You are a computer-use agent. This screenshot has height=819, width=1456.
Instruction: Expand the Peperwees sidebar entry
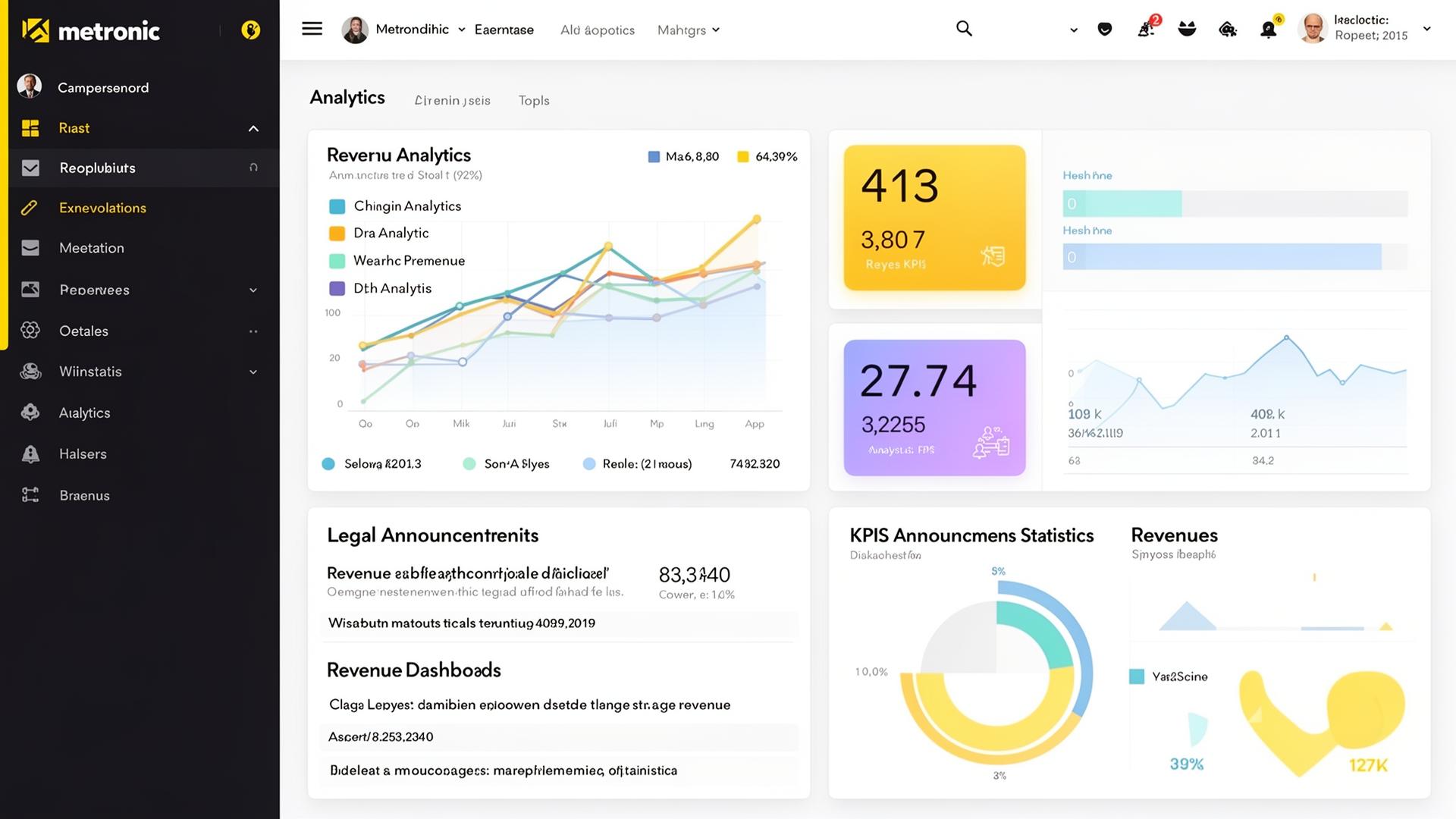tap(253, 290)
